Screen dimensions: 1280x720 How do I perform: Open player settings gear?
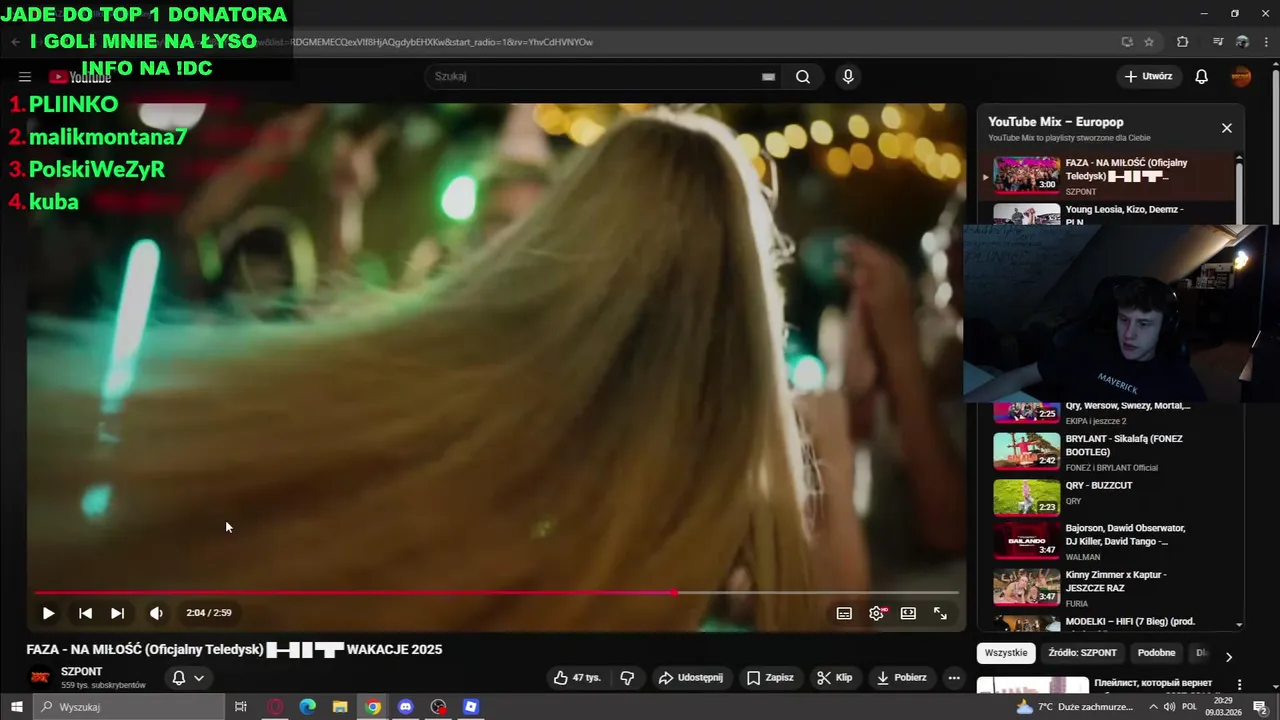877,613
